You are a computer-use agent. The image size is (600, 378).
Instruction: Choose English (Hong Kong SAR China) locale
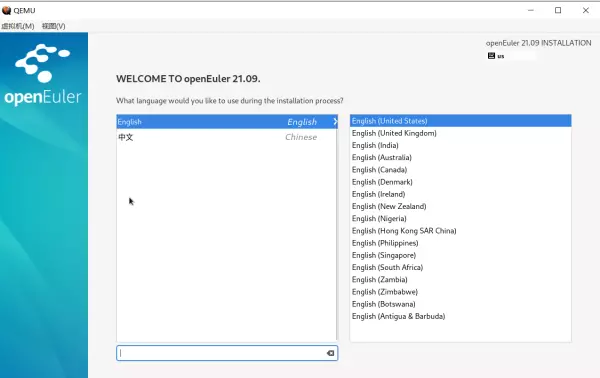(x=460, y=231)
